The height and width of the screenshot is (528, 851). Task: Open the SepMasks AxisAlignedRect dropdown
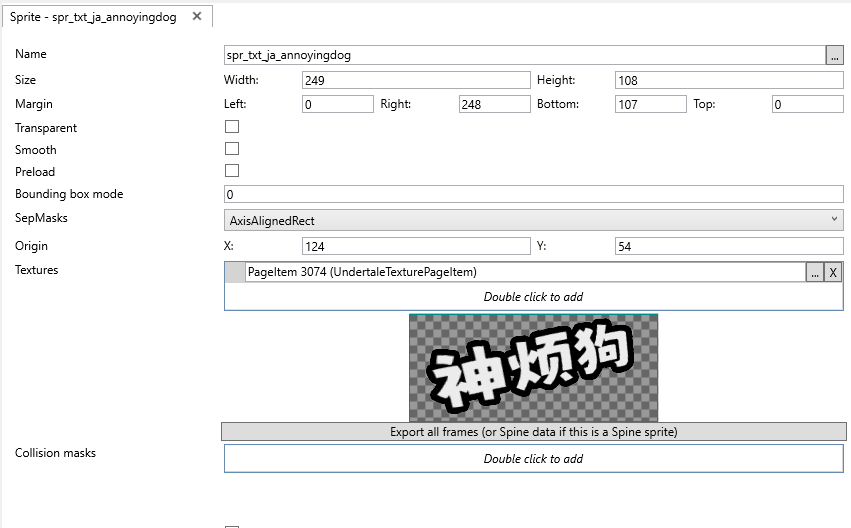click(534, 220)
